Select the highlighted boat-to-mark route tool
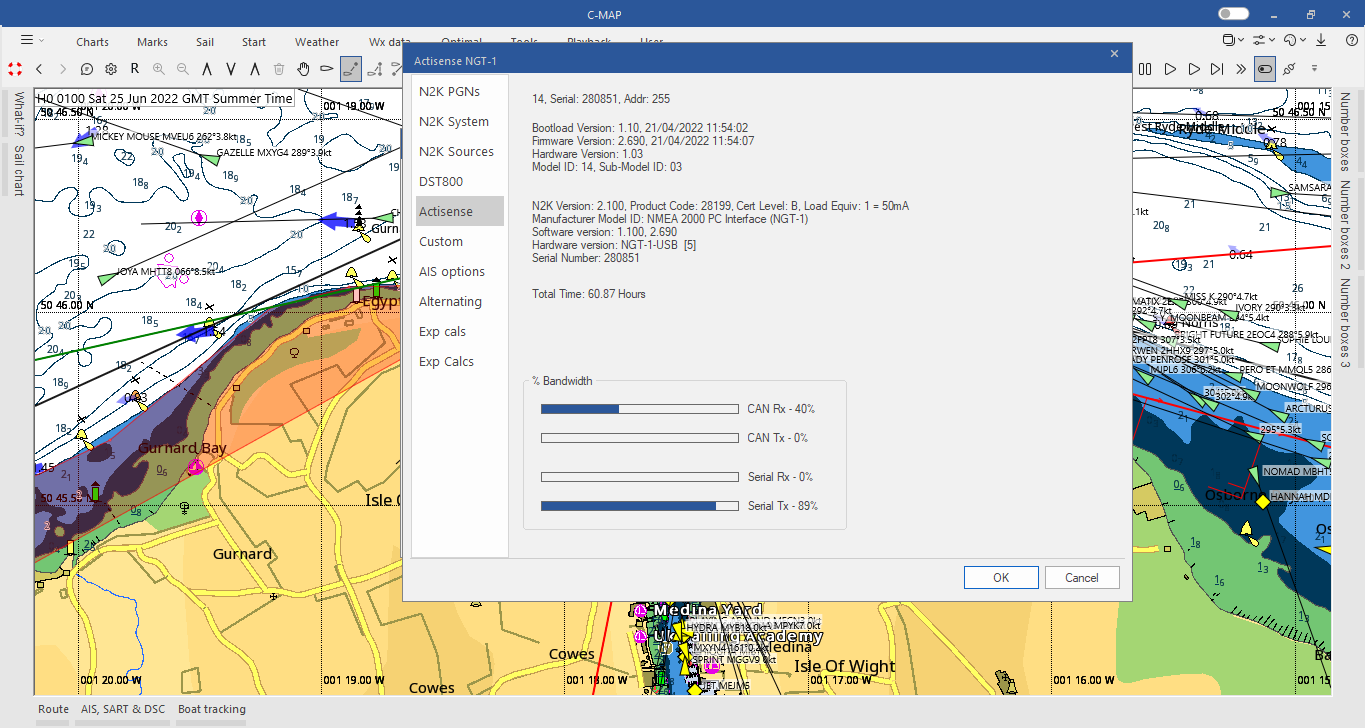Image resolution: width=1365 pixels, height=728 pixels. click(351, 69)
